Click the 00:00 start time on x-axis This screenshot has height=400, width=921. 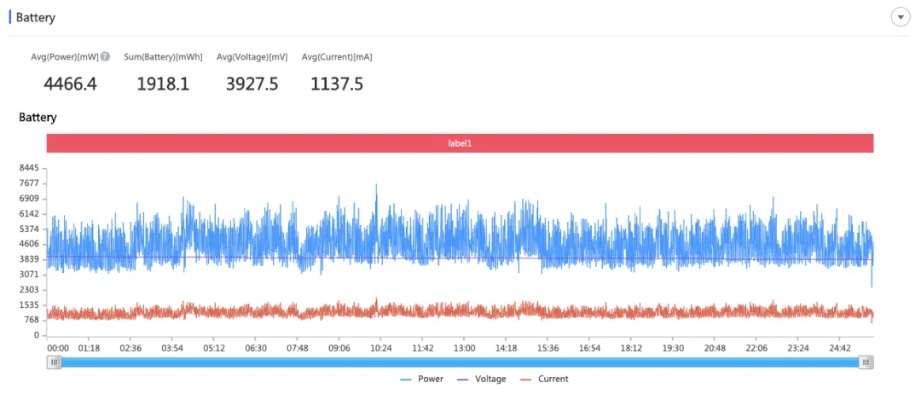pyautogui.click(x=58, y=348)
